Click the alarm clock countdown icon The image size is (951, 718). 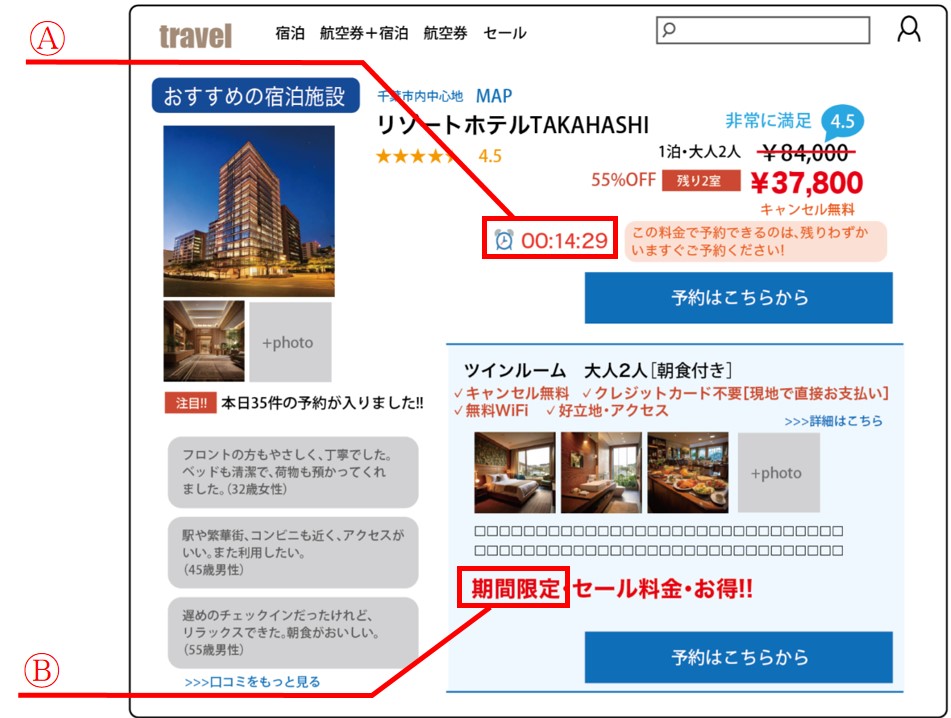tap(505, 240)
